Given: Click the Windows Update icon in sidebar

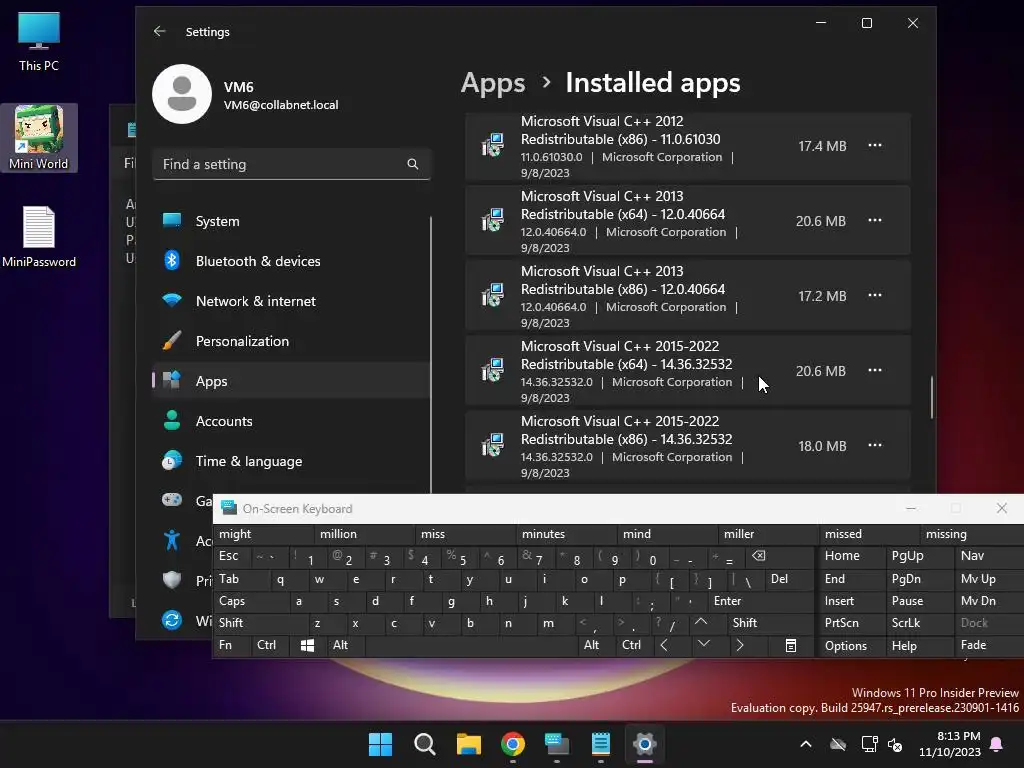Looking at the screenshot, I should 172,620.
